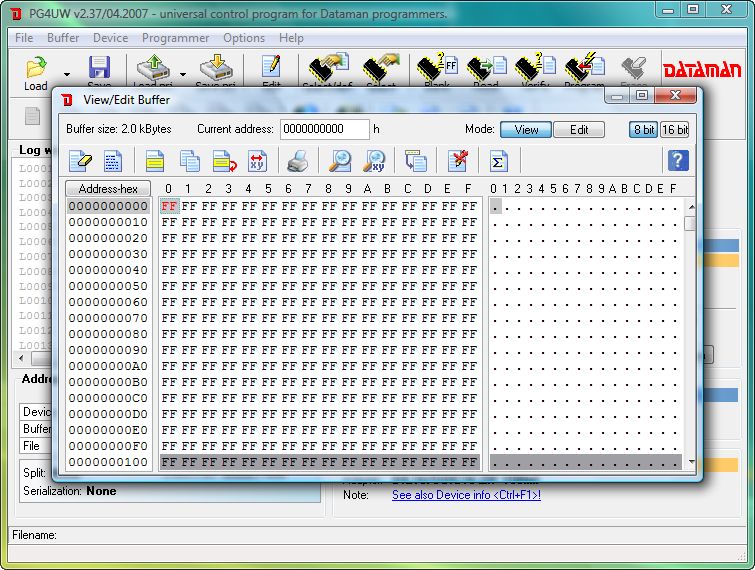Select the 8 bit view mode
The height and width of the screenshot is (570, 755).
point(643,130)
